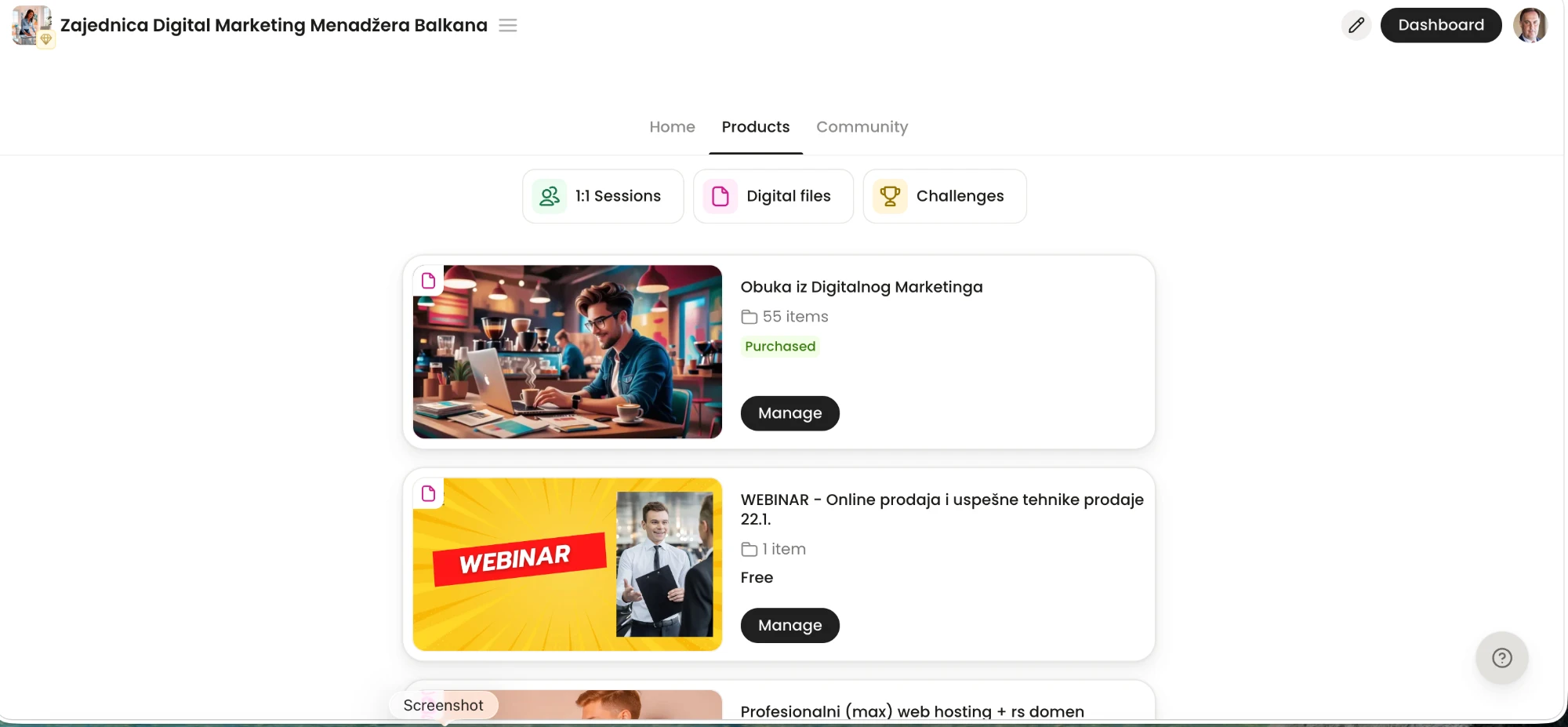The image size is (1568, 727).
Task: Filter by Challenges
Action: pos(945,196)
